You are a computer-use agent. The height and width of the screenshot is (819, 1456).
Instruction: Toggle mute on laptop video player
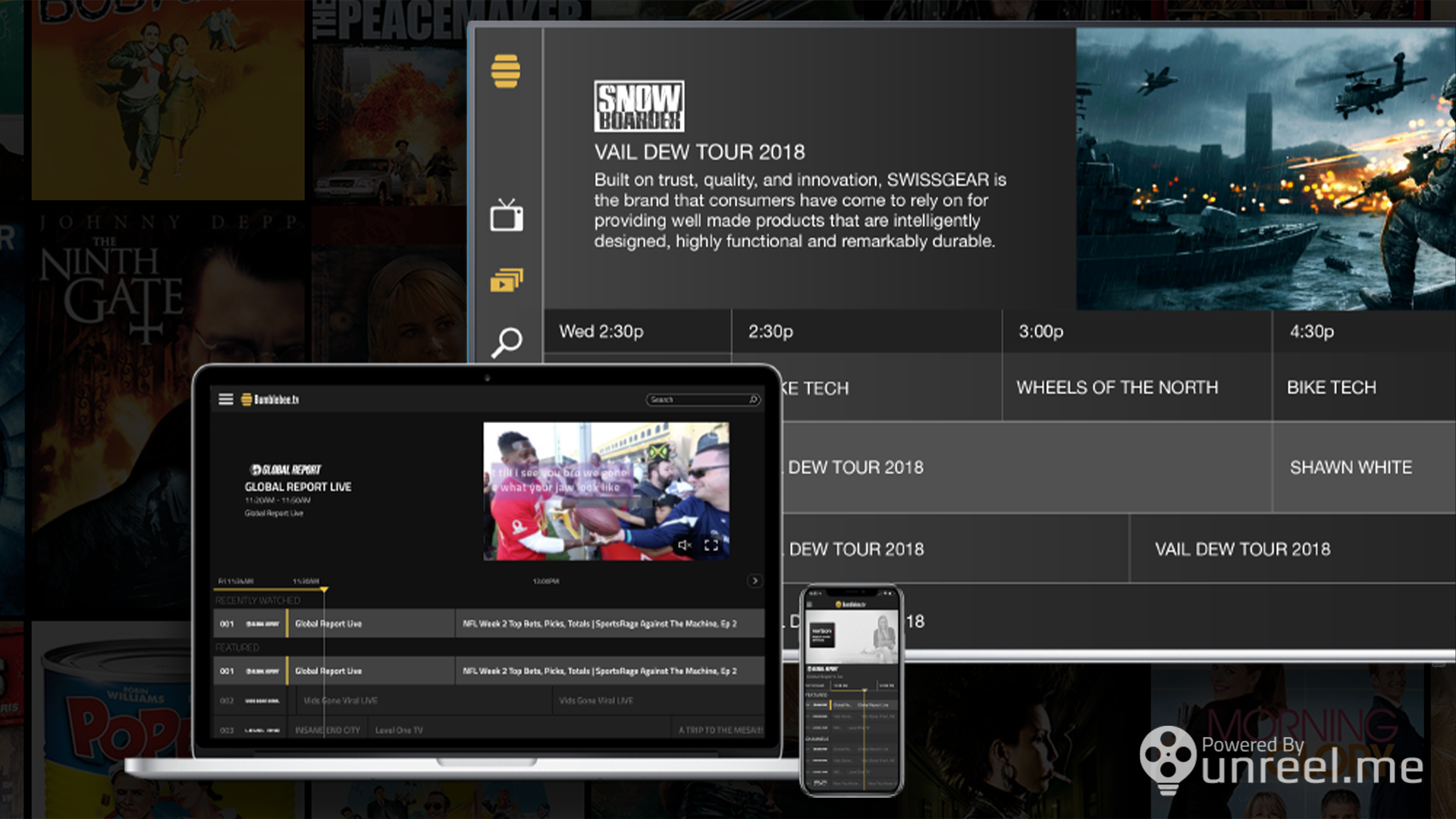tap(684, 545)
